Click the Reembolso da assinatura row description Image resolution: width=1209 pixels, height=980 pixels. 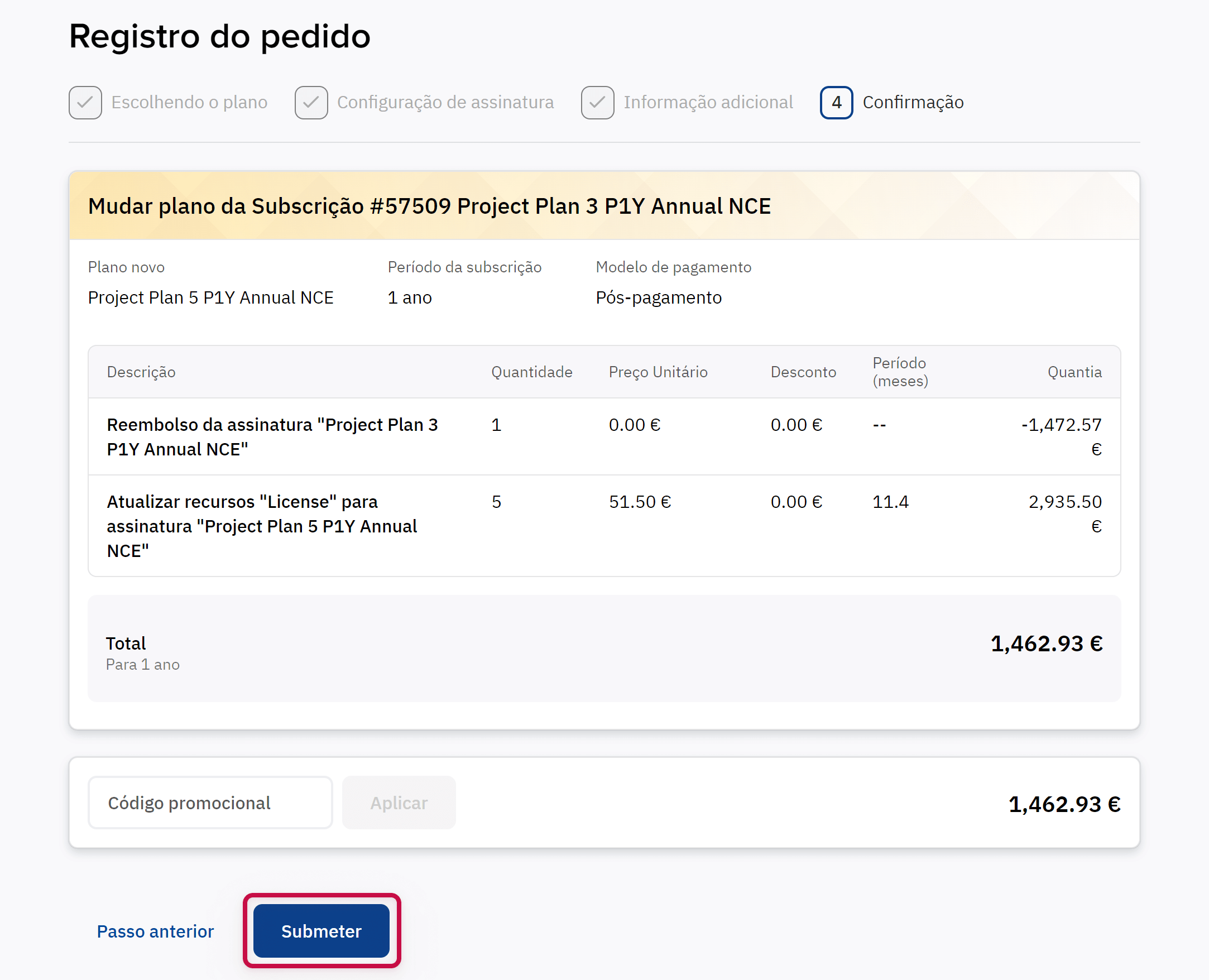[272, 436]
